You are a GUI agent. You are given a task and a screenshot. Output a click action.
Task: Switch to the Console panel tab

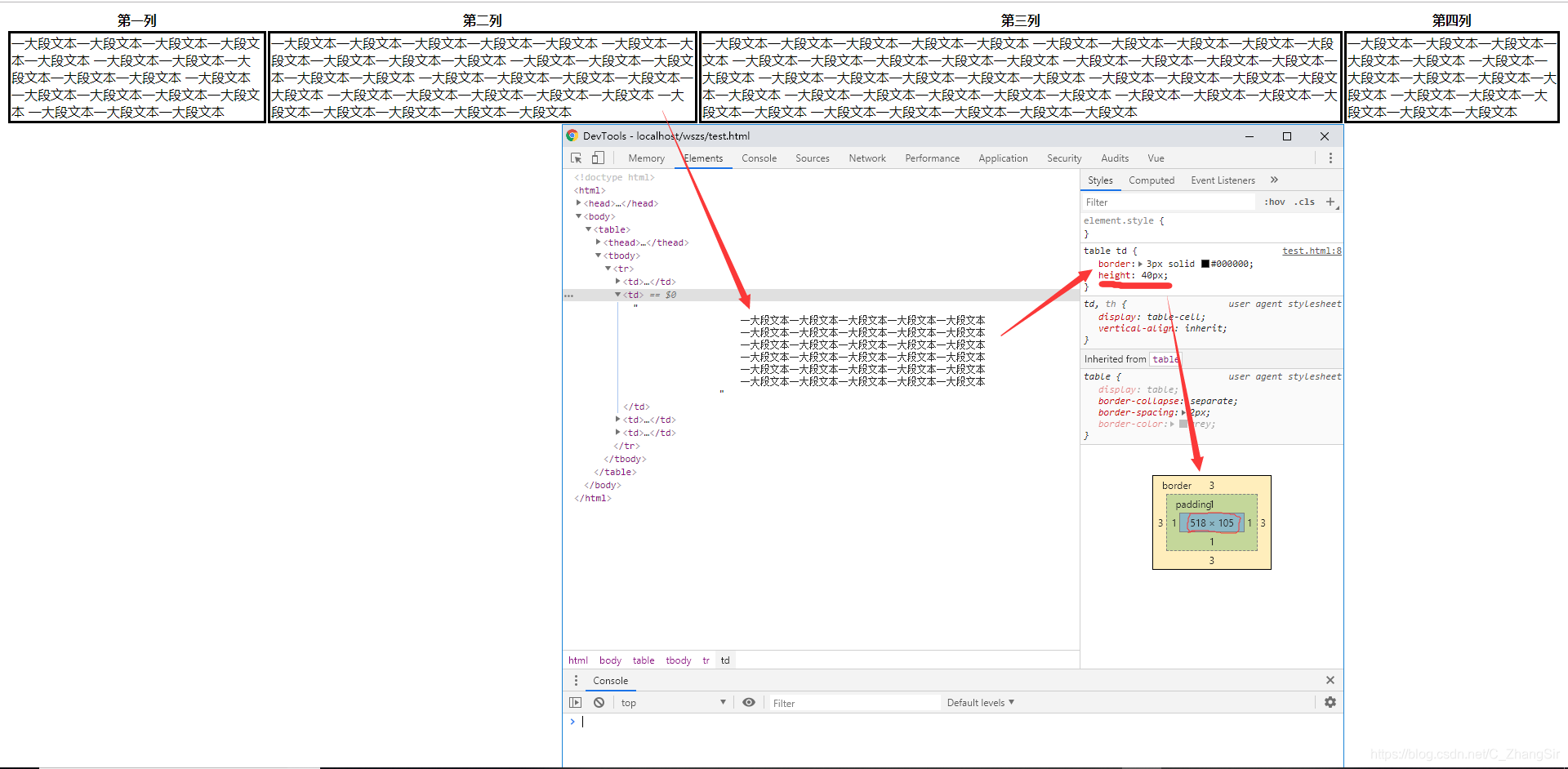point(759,158)
